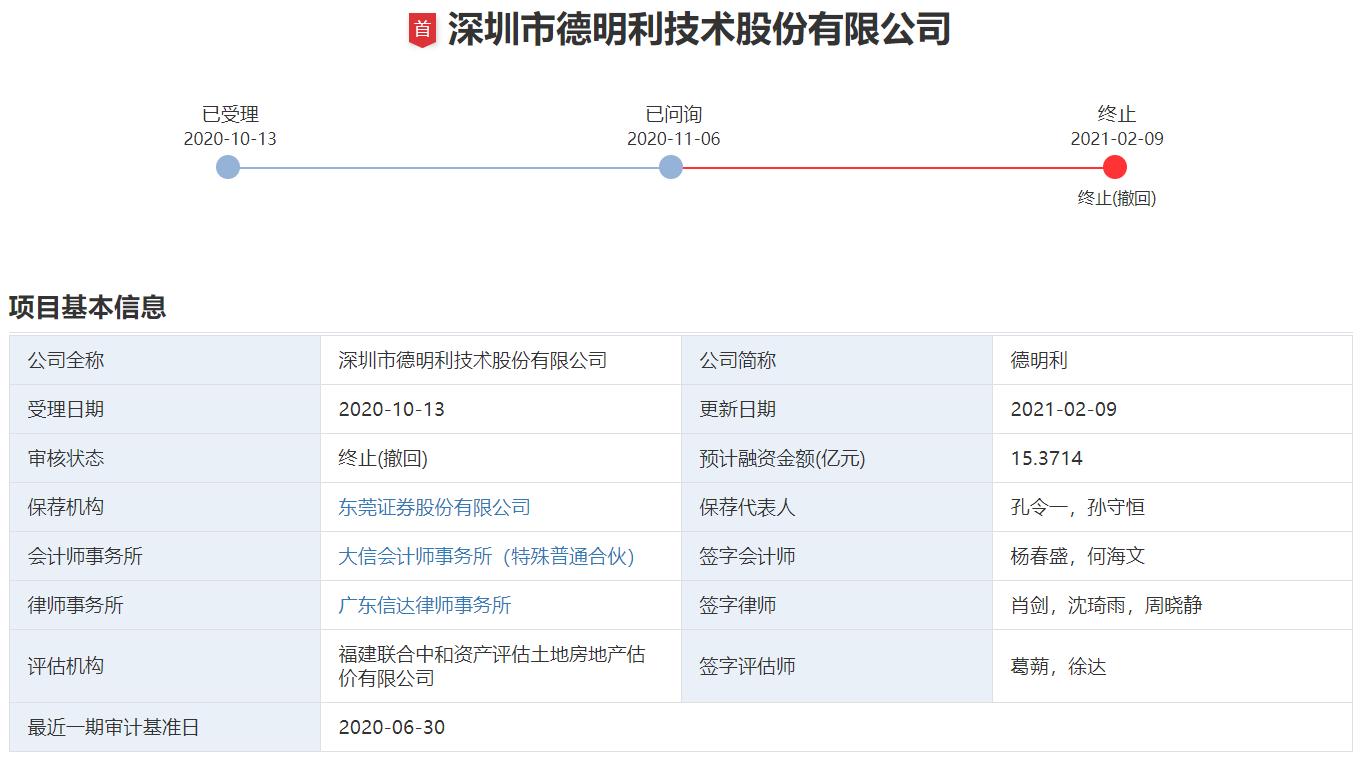
Task: Click the 签字评估师 names 葛朔，徐达
Action: click(1058, 666)
